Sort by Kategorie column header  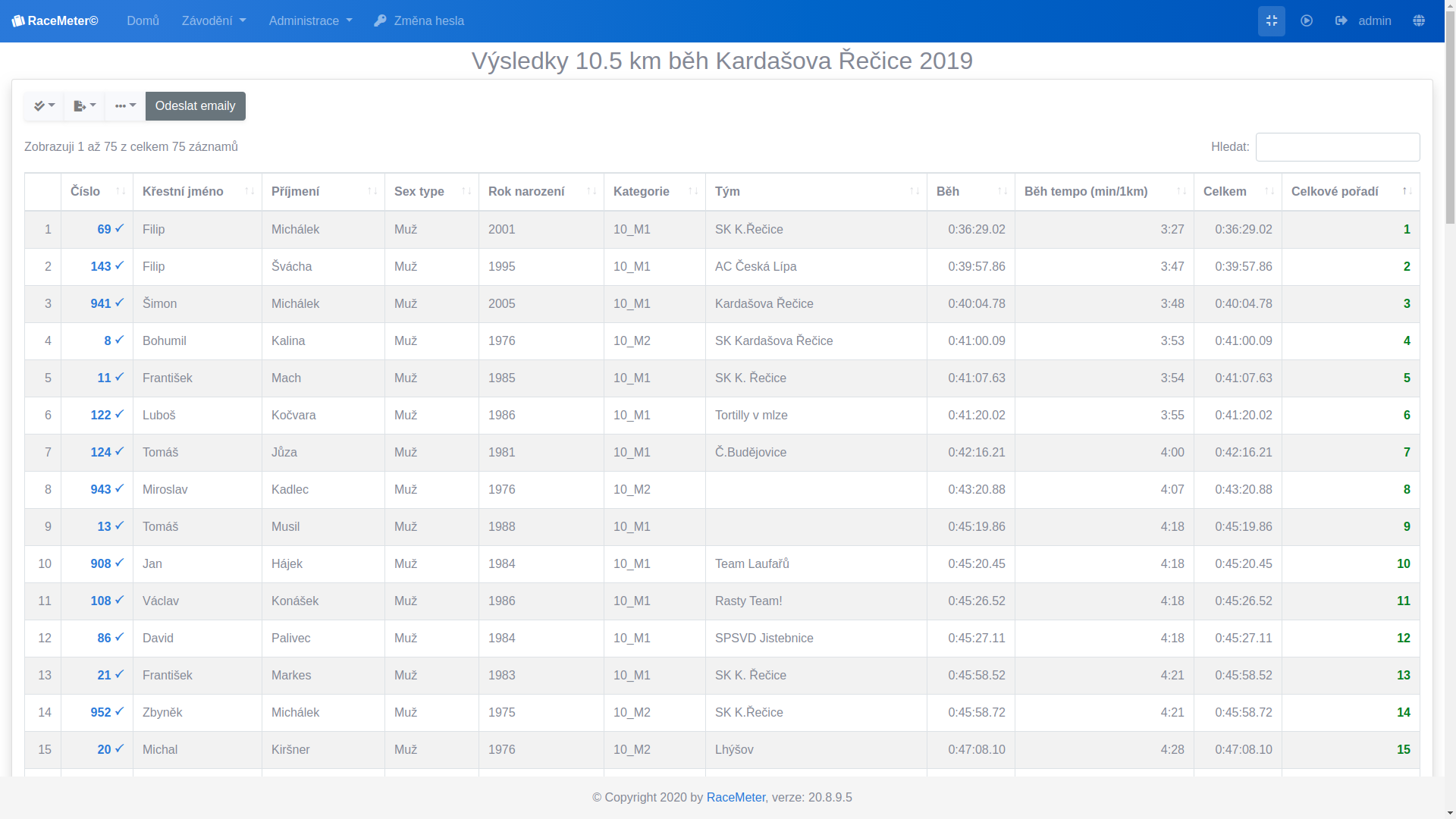pyautogui.click(x=654, y=192)
